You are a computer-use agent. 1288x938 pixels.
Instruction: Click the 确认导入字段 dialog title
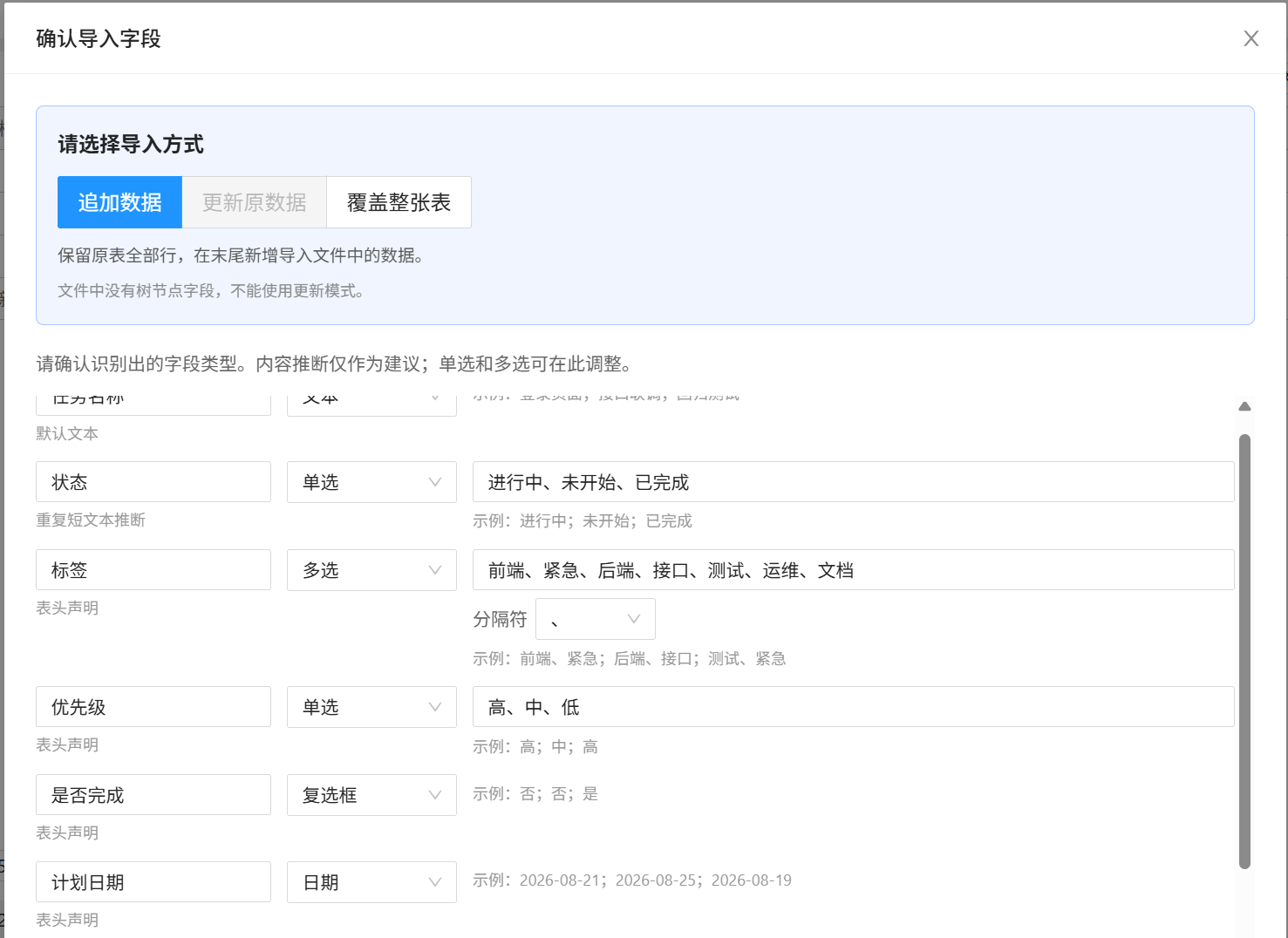point(99,38)
